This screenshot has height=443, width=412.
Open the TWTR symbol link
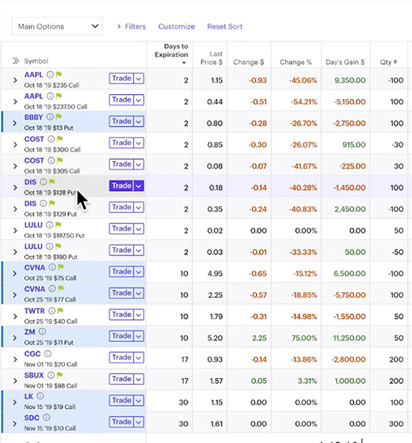(34, 311)
